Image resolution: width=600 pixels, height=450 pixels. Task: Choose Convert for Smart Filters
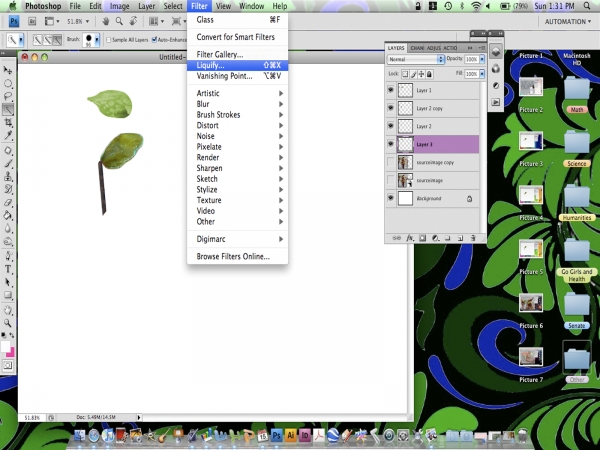[237, 37]
